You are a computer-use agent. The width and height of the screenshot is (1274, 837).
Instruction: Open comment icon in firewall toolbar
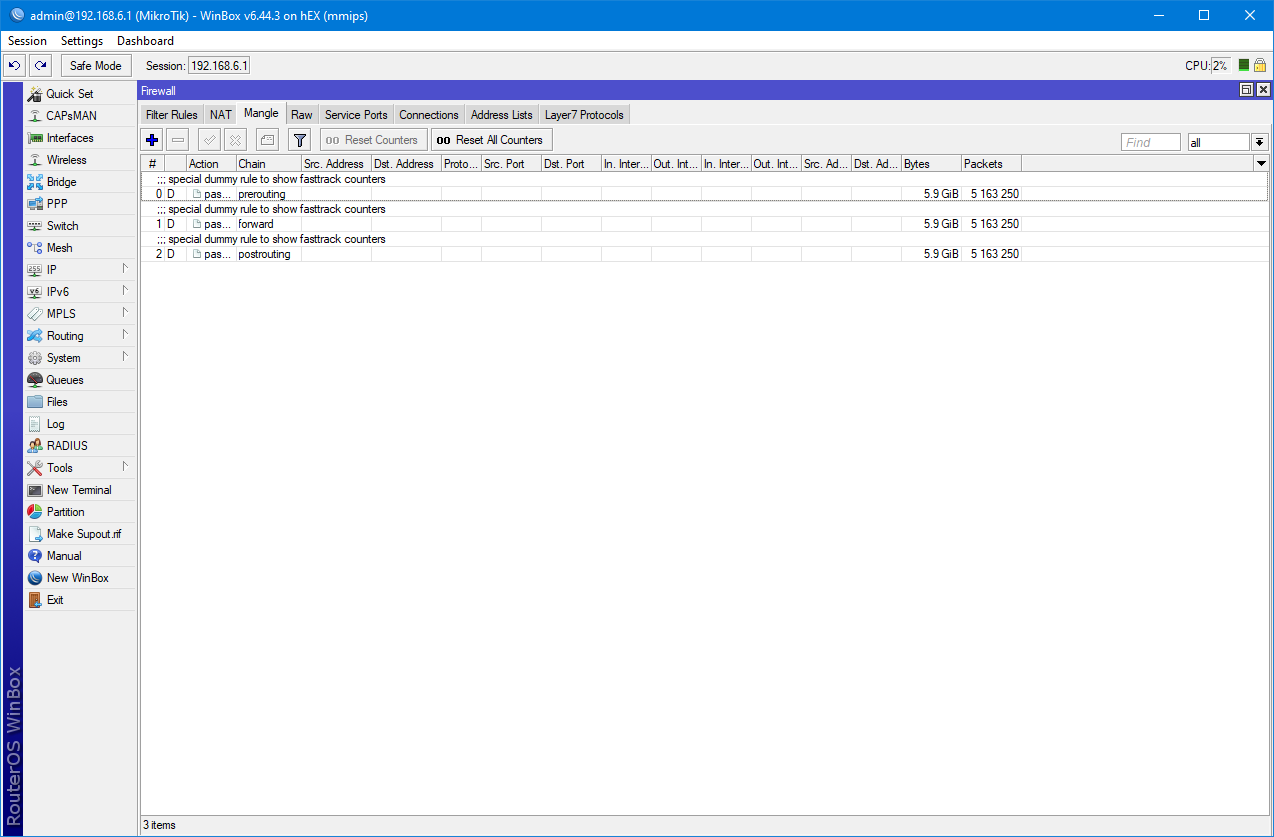[267, 140]
